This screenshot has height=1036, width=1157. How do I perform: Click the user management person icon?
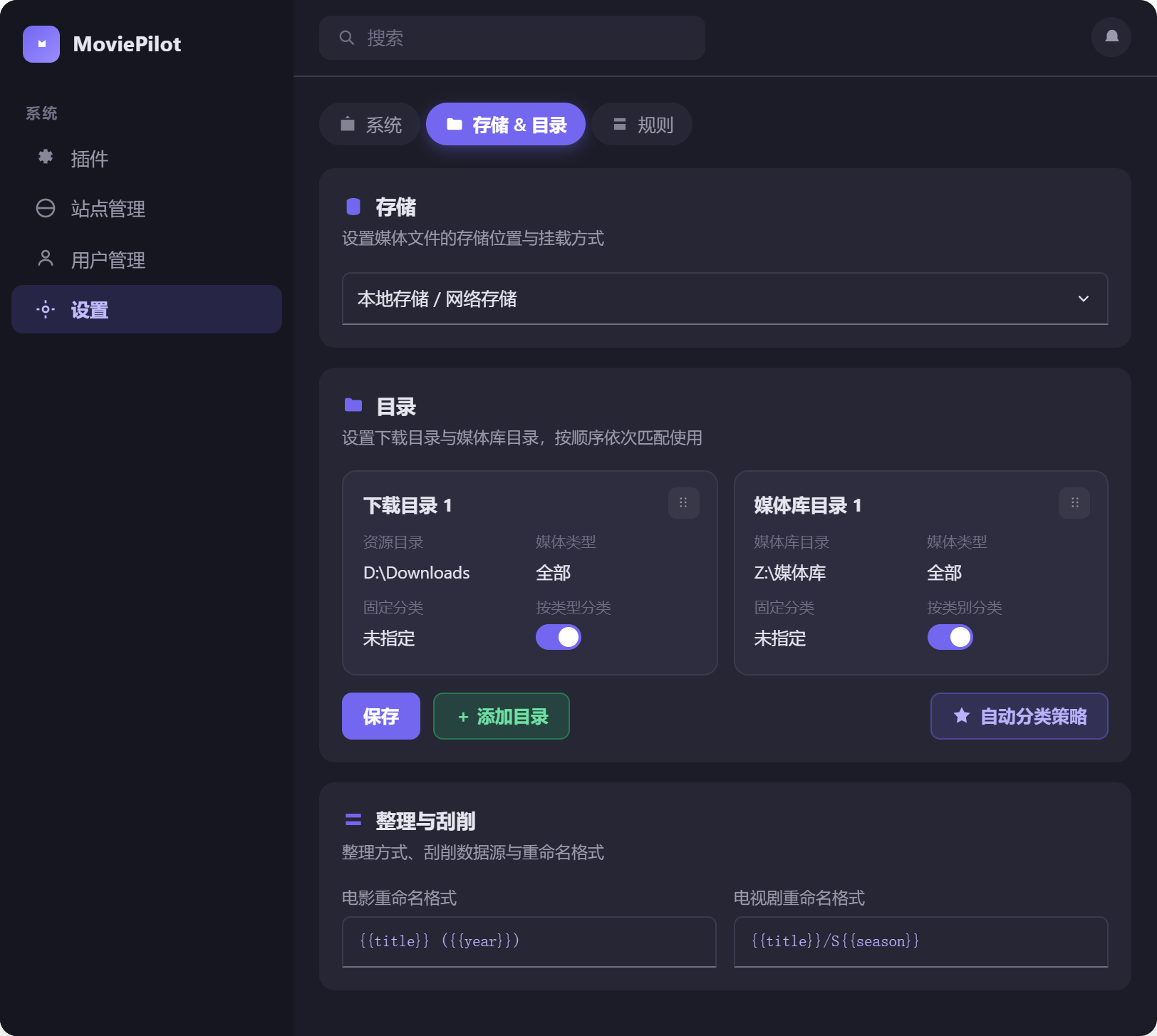[x=46, y=258]
